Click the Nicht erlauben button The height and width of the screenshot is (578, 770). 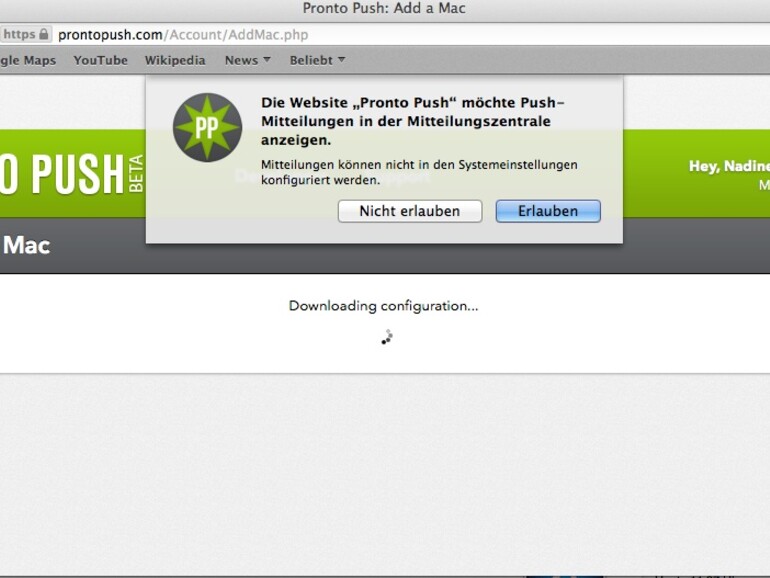point(410,211)
